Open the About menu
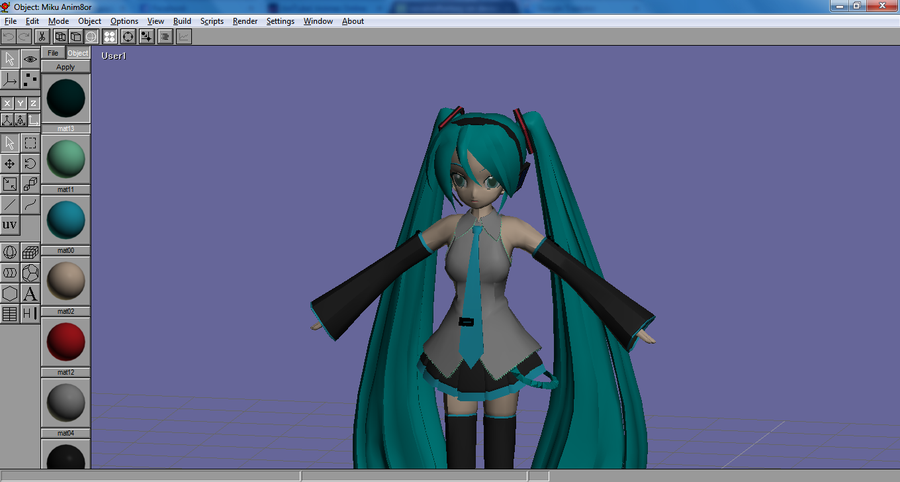Image resolution: width=900 pixels, height=482 pixels. tap(353, 21)
